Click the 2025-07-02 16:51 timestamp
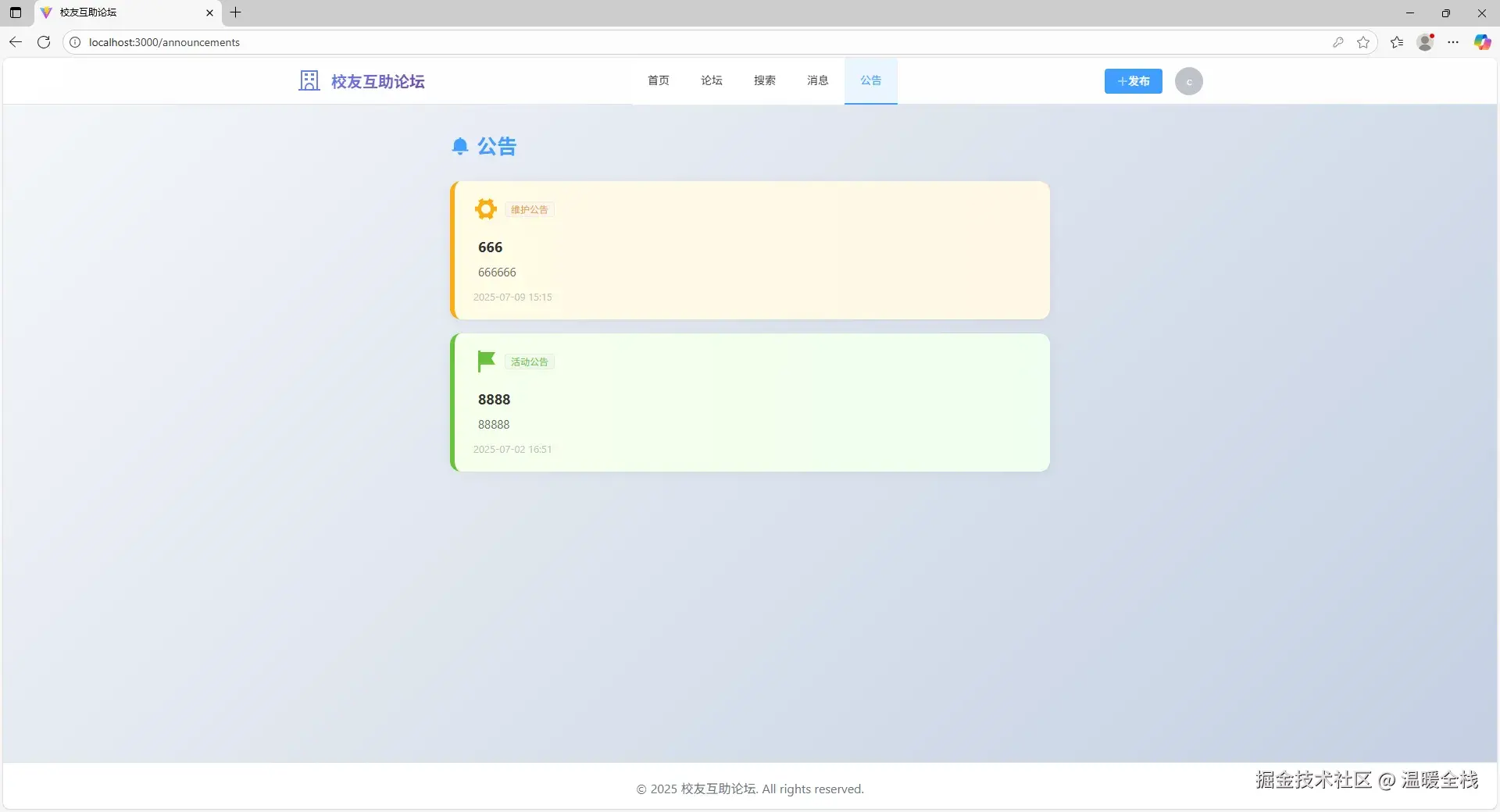Screen dimensions: 1500x812 click(x=512, y=449)
